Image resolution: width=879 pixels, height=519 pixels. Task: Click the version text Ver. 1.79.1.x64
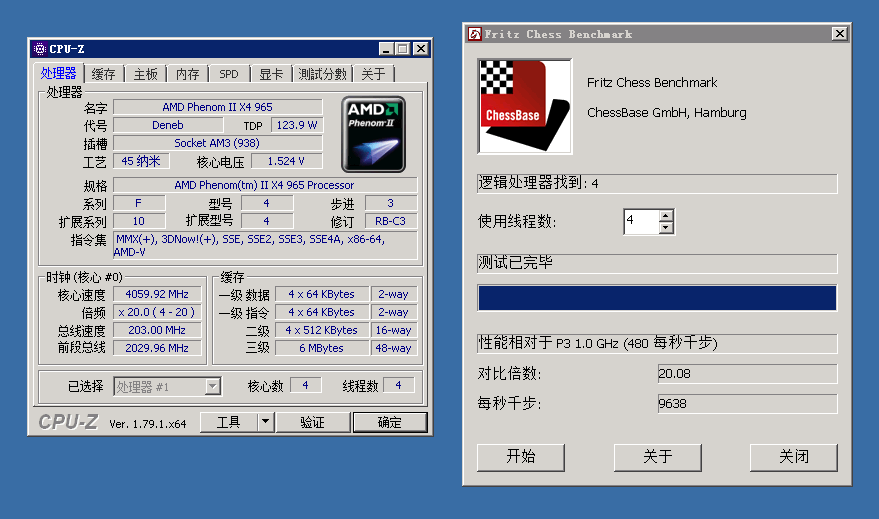(x=148, y=424)
